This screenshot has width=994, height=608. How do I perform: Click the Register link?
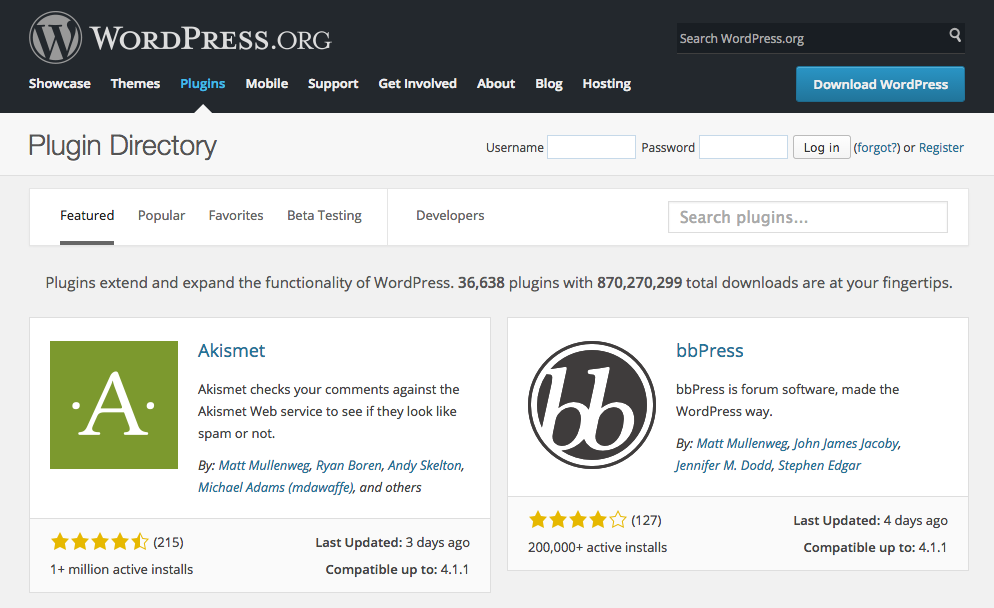click(941, 147)
